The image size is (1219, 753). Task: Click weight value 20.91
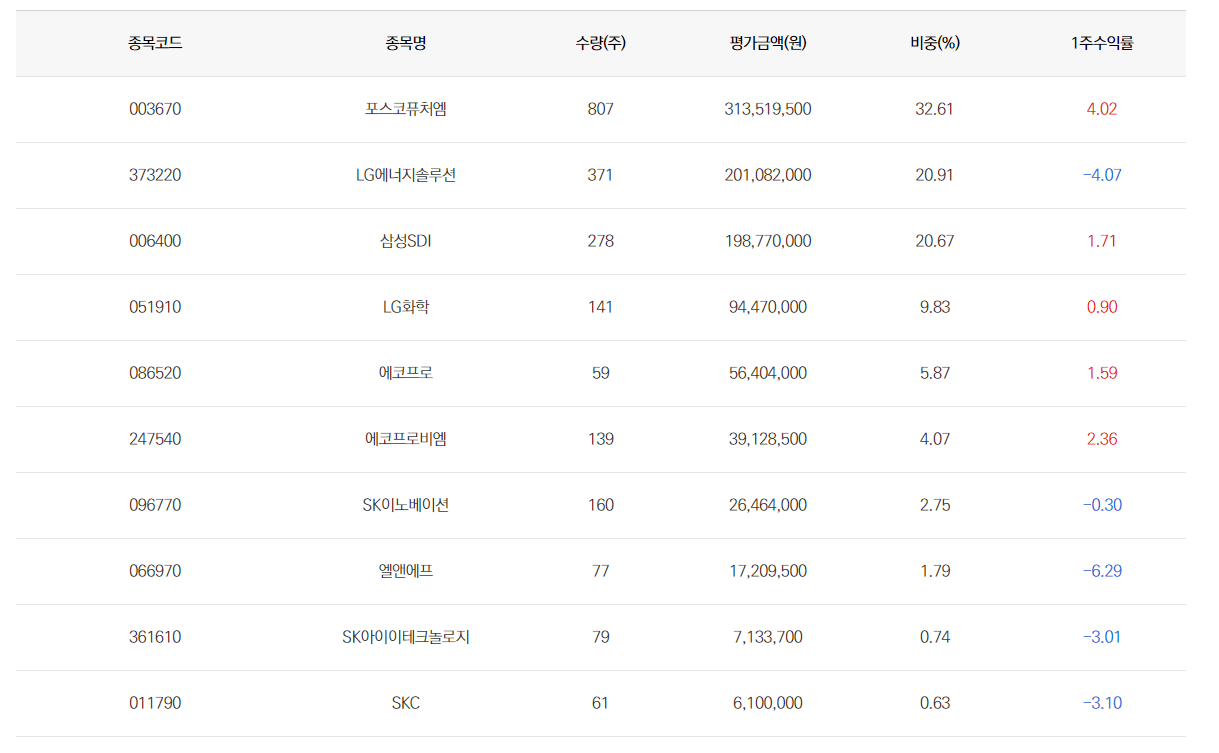(935, 175)
